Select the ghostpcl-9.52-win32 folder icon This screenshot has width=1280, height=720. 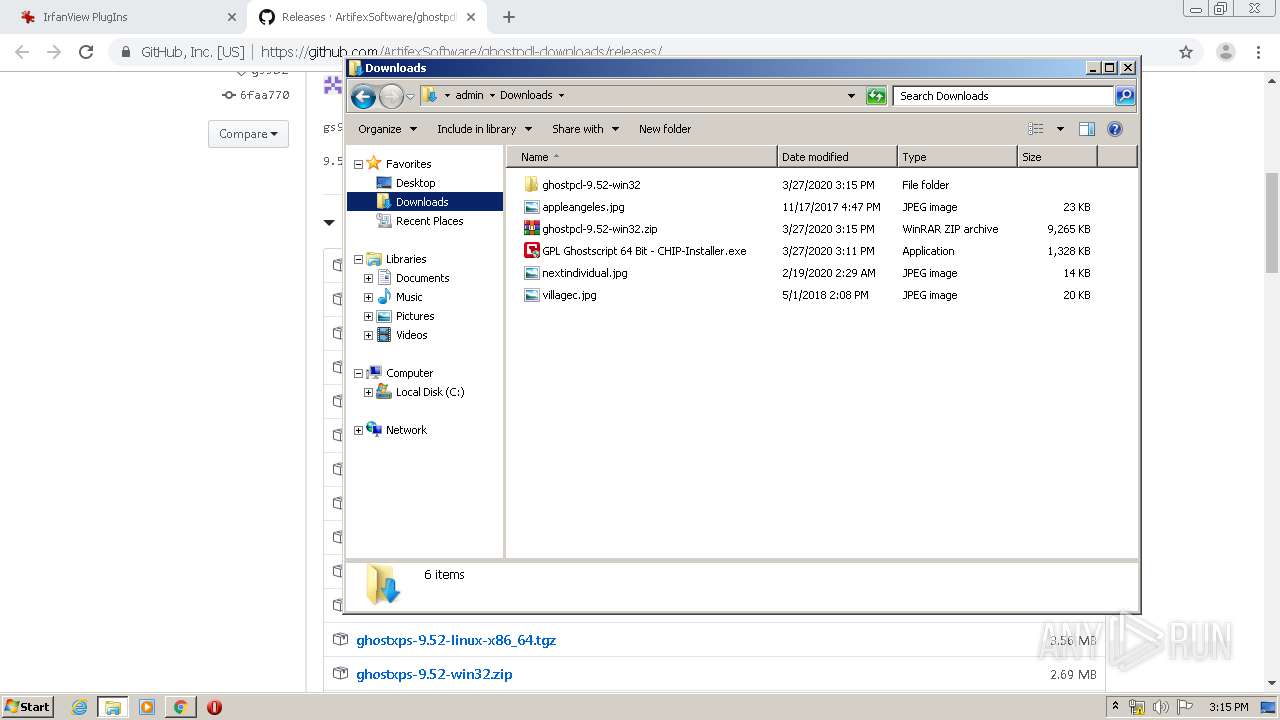531,185
